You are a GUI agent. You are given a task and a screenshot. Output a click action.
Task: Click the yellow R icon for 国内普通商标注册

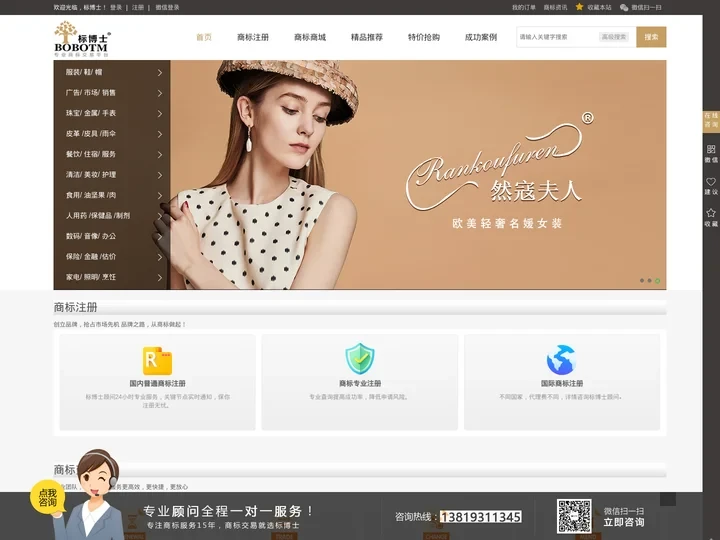[158, 361]
